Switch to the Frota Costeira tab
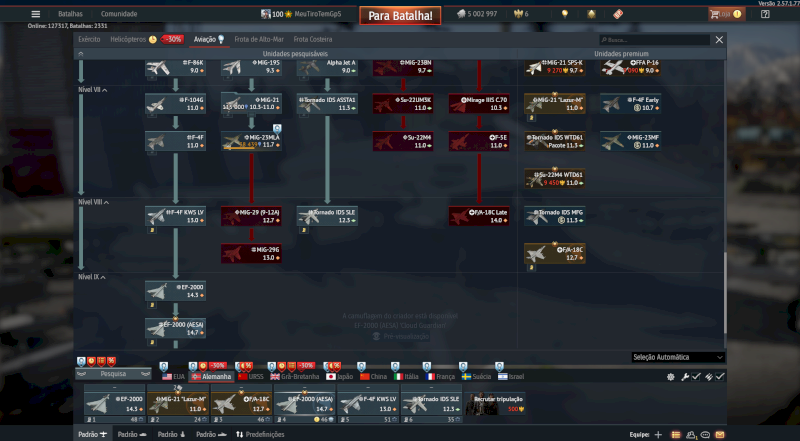 pyautogui.click(x=313, y=39)
